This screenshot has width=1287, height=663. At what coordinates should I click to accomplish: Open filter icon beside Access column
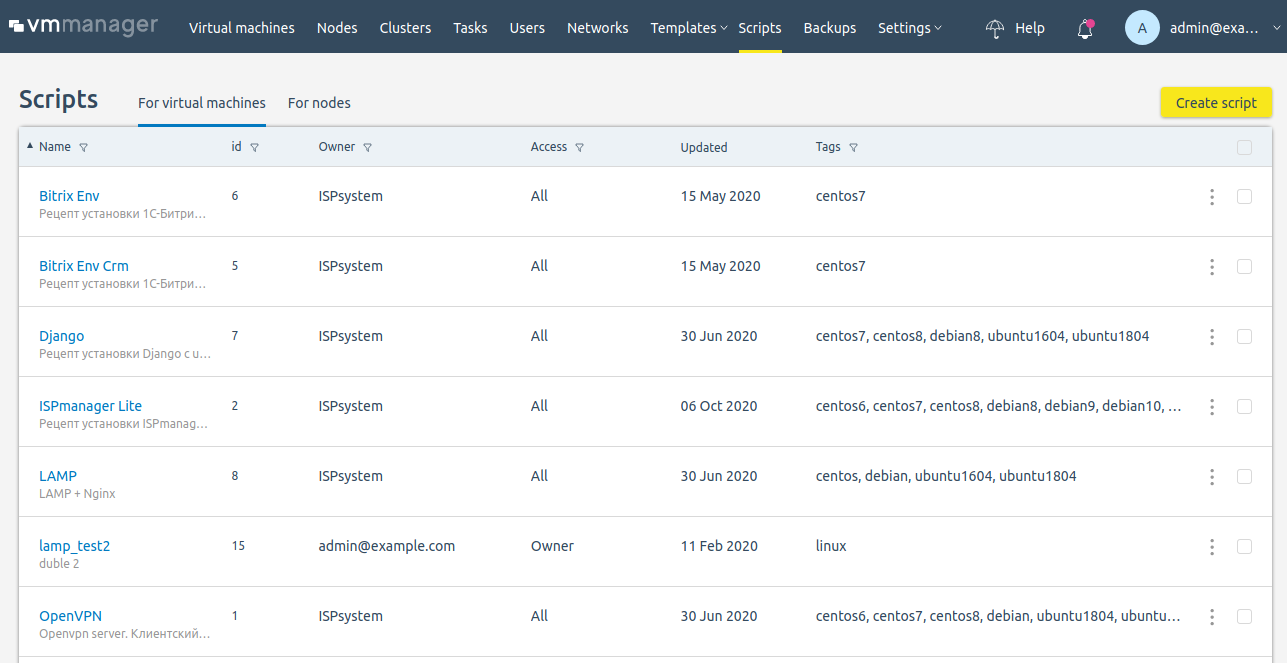click(x=579, y=147)
